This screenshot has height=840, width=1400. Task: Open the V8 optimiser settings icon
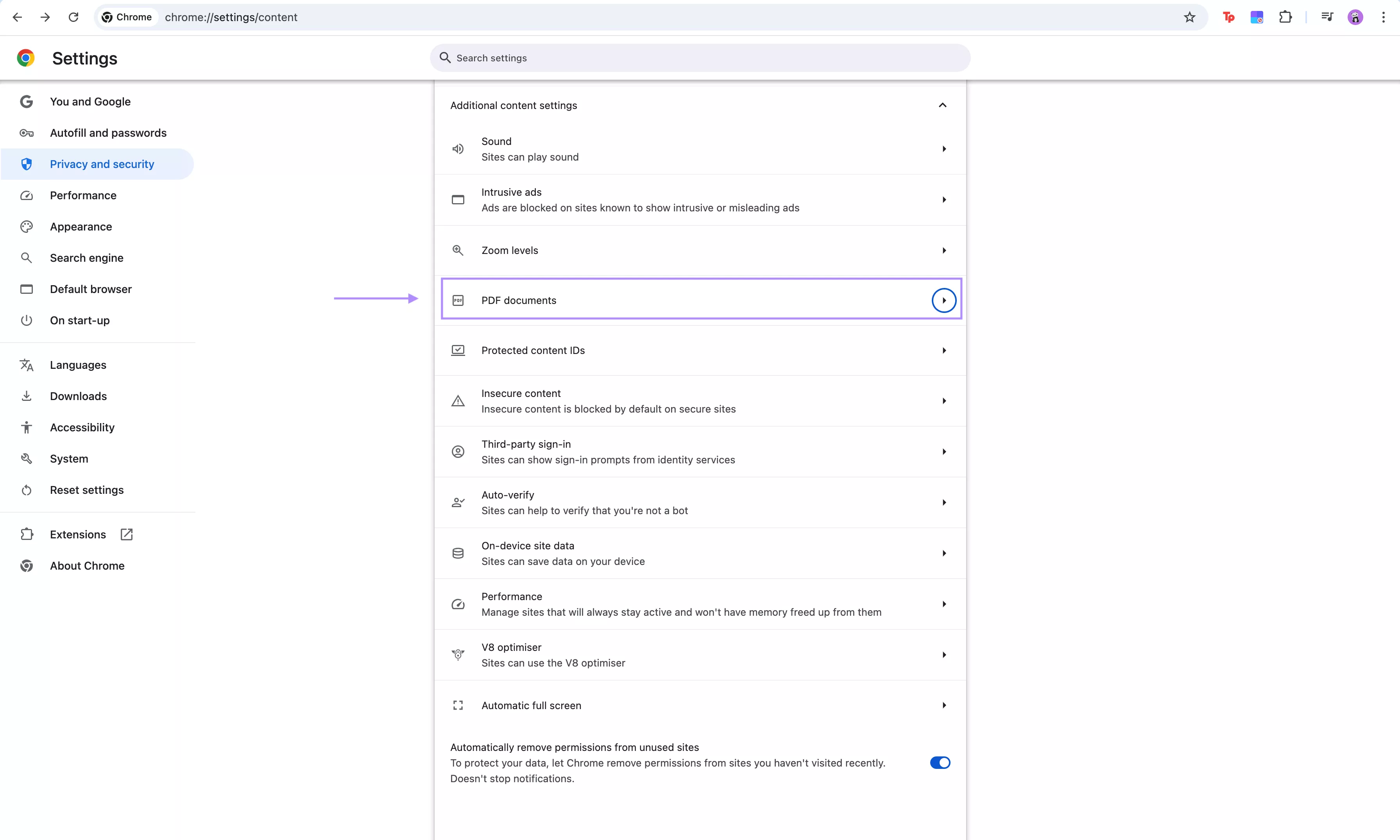pos(458,654)
